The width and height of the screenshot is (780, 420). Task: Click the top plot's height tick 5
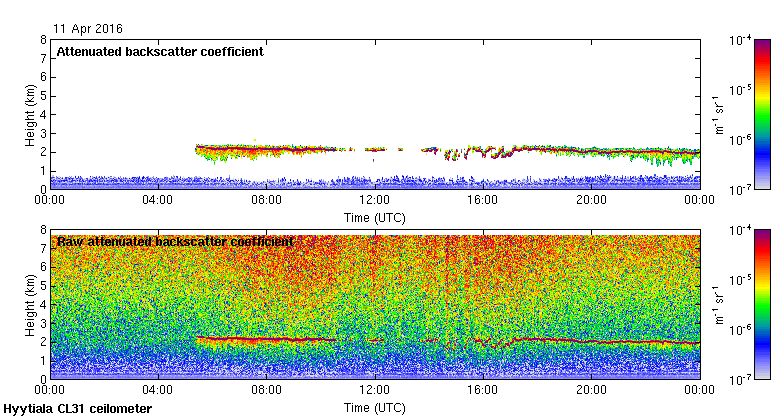click(44, 96)
